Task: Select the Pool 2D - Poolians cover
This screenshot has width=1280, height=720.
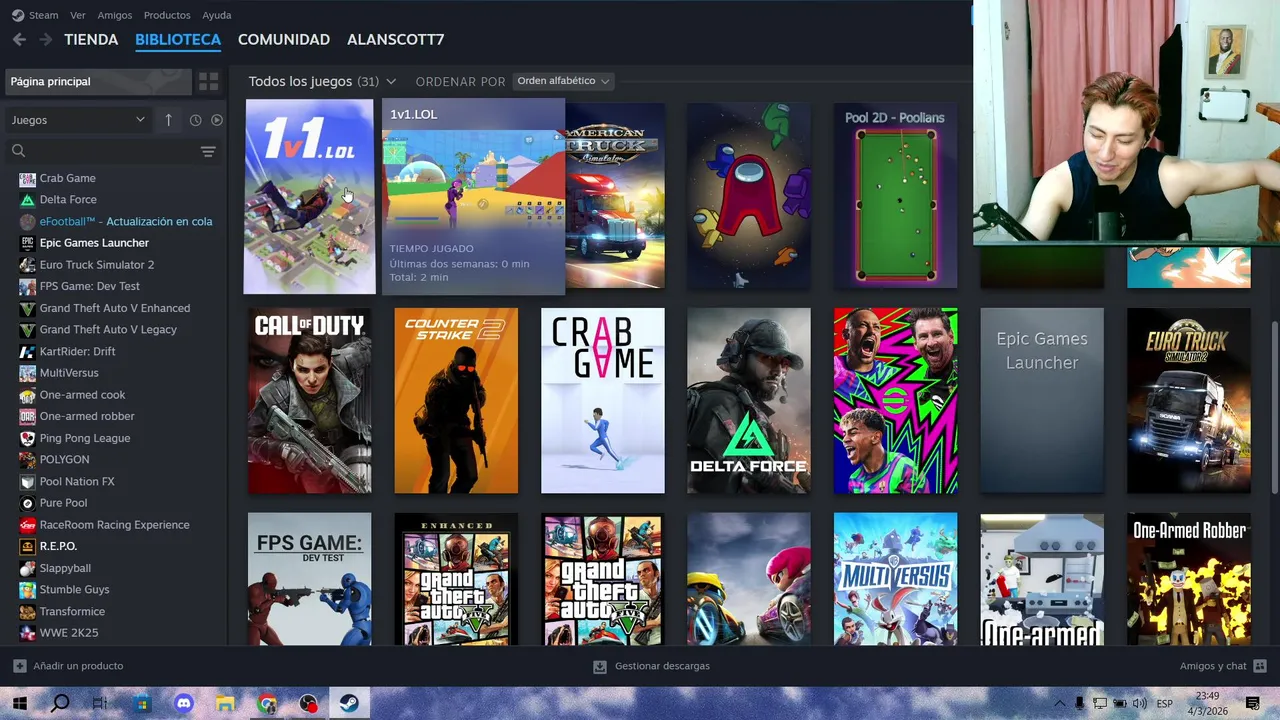Action: (x=896, y=196)
